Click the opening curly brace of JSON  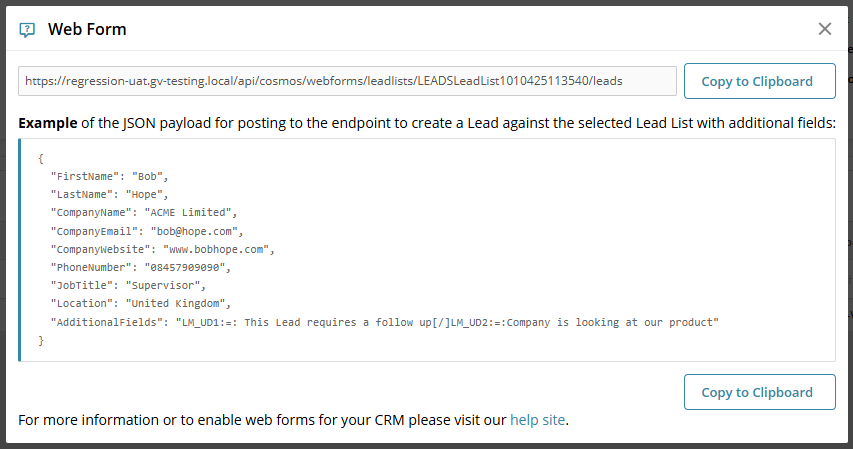pyautogui.click(x=41, y=158)
